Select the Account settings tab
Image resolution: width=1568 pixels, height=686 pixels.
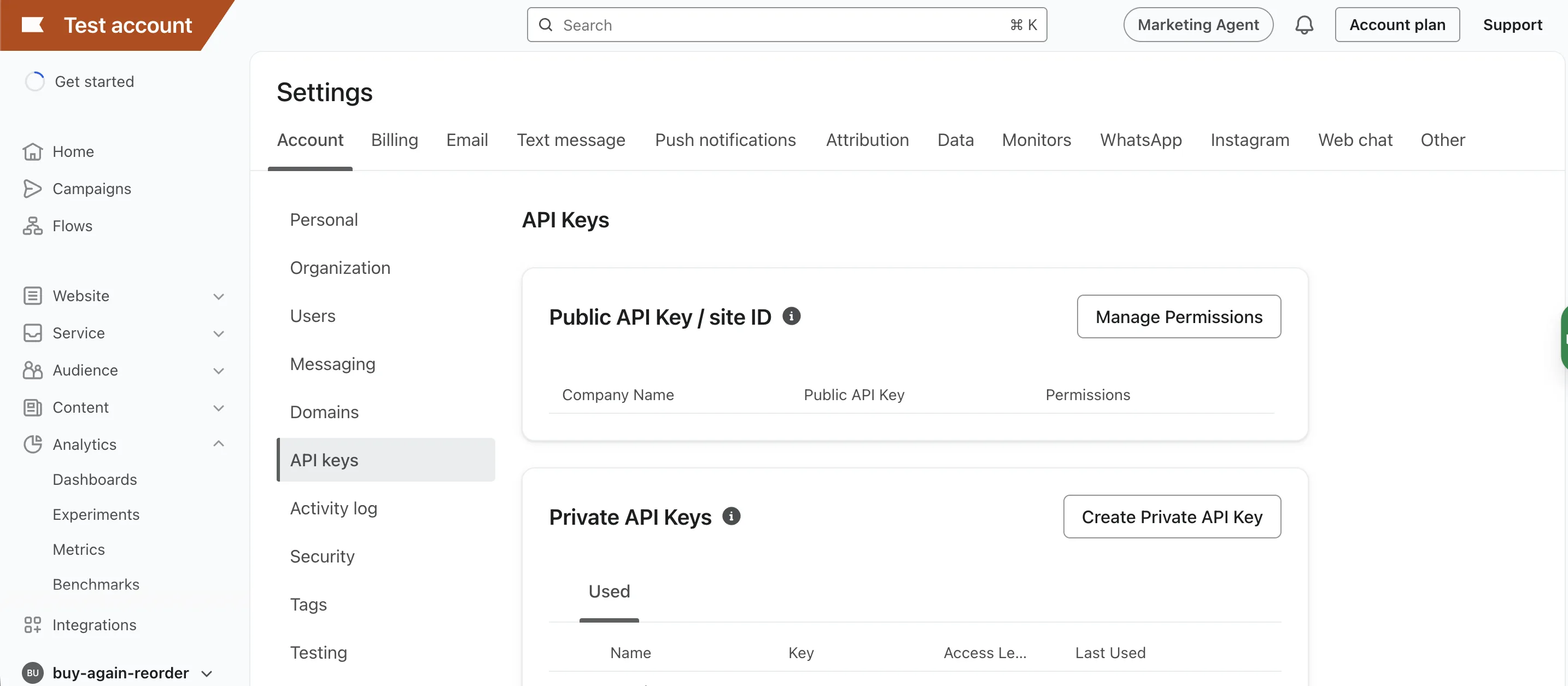point(310,140)
